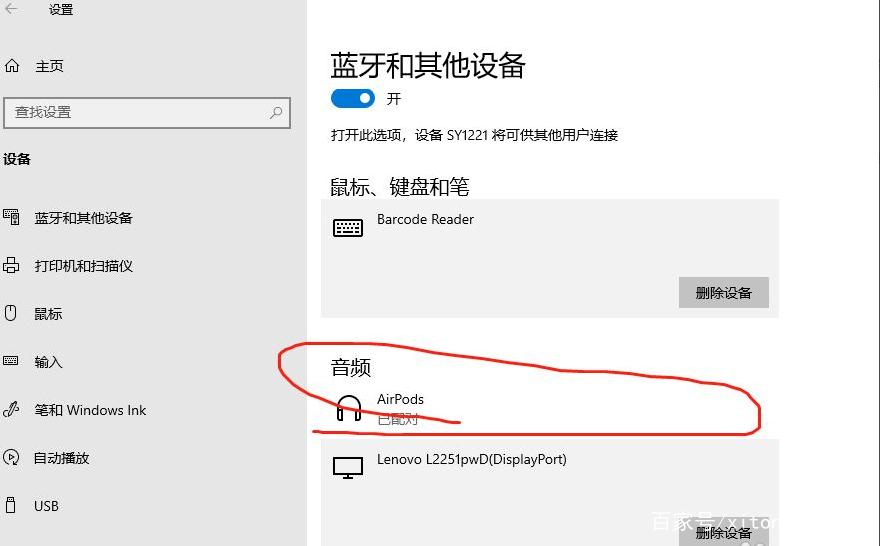This screenshot has width=880, height=546.
Task: Select the autoplay icon for 自动播放
Action: point(11,457)
